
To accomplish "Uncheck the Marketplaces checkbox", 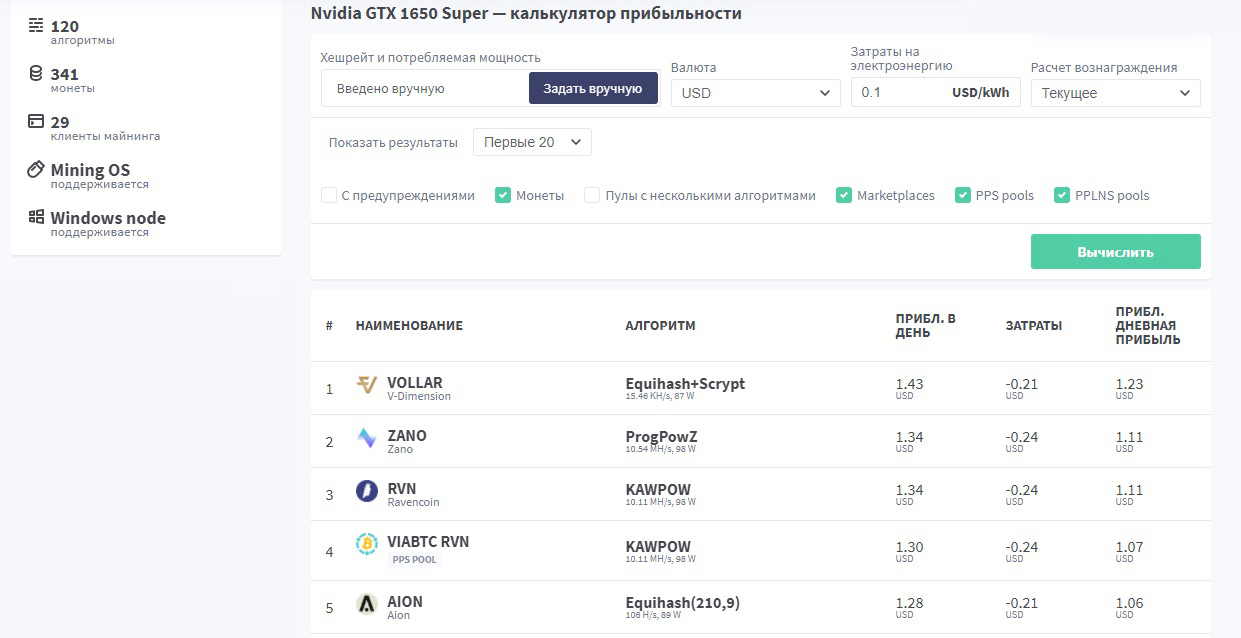I will pyautogui.click(x=844, y=195).
